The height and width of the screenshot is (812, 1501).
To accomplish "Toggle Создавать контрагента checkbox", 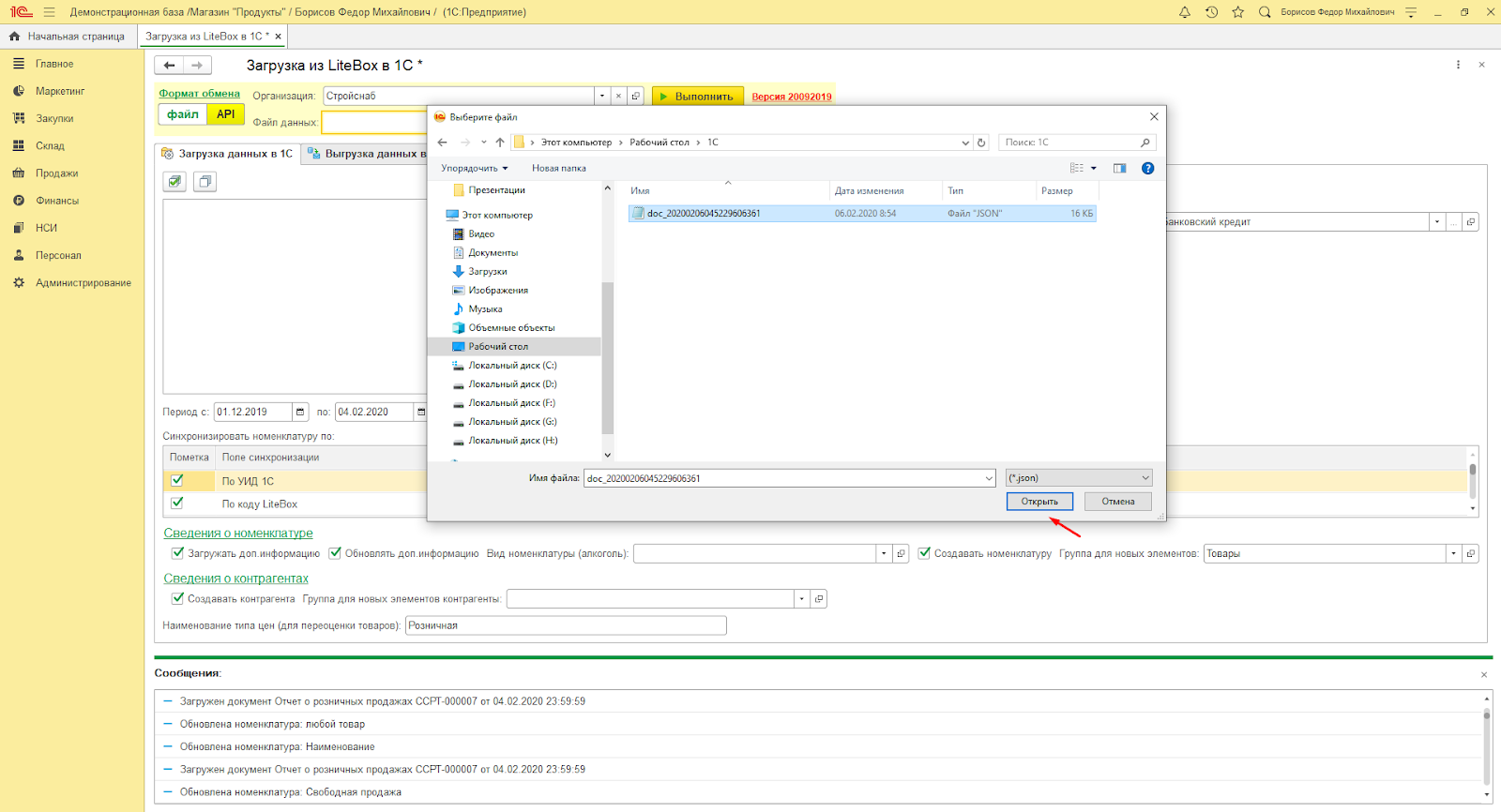I will (178, 598).
